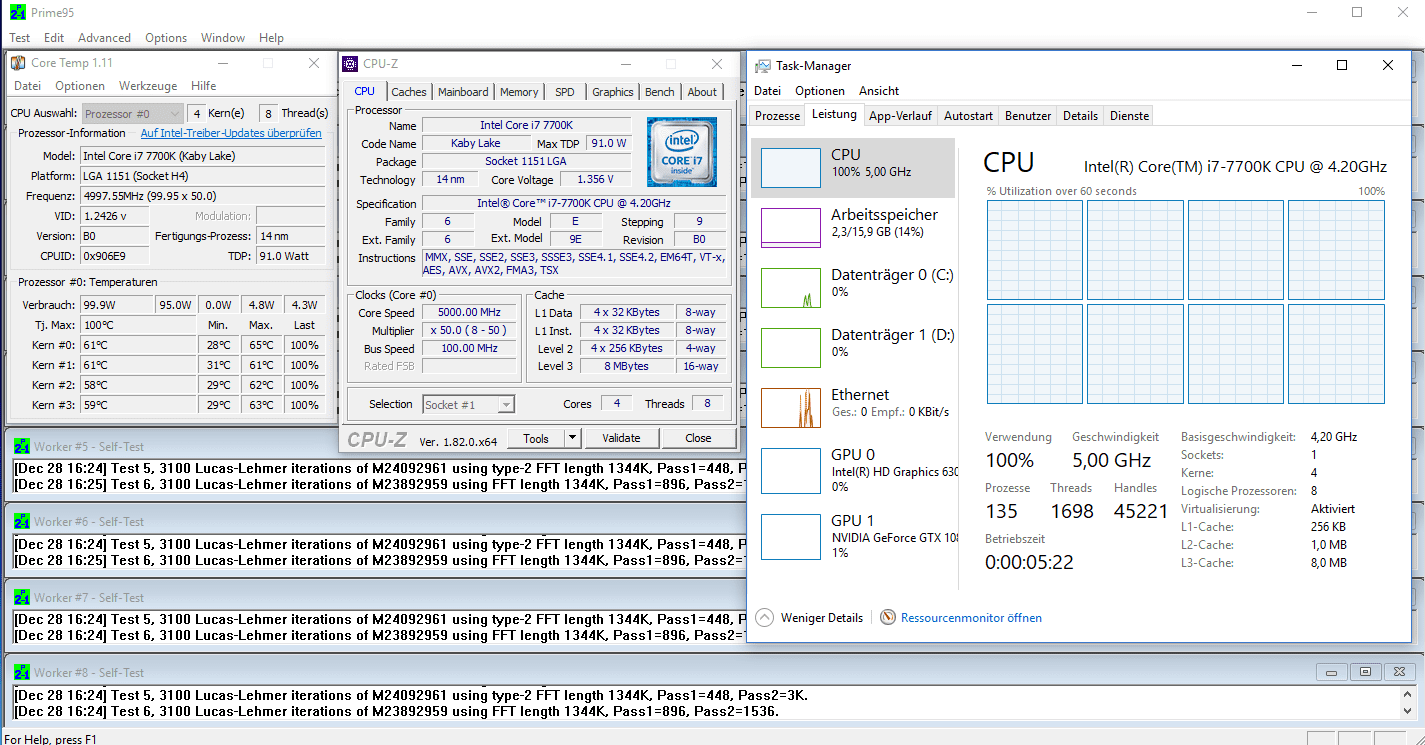The width and height of the screenshot is (1425, 745).
Task: Open the Prozessor #0 CPU selection dropdown
Action: pyautogui.click(x=133, y=113)
